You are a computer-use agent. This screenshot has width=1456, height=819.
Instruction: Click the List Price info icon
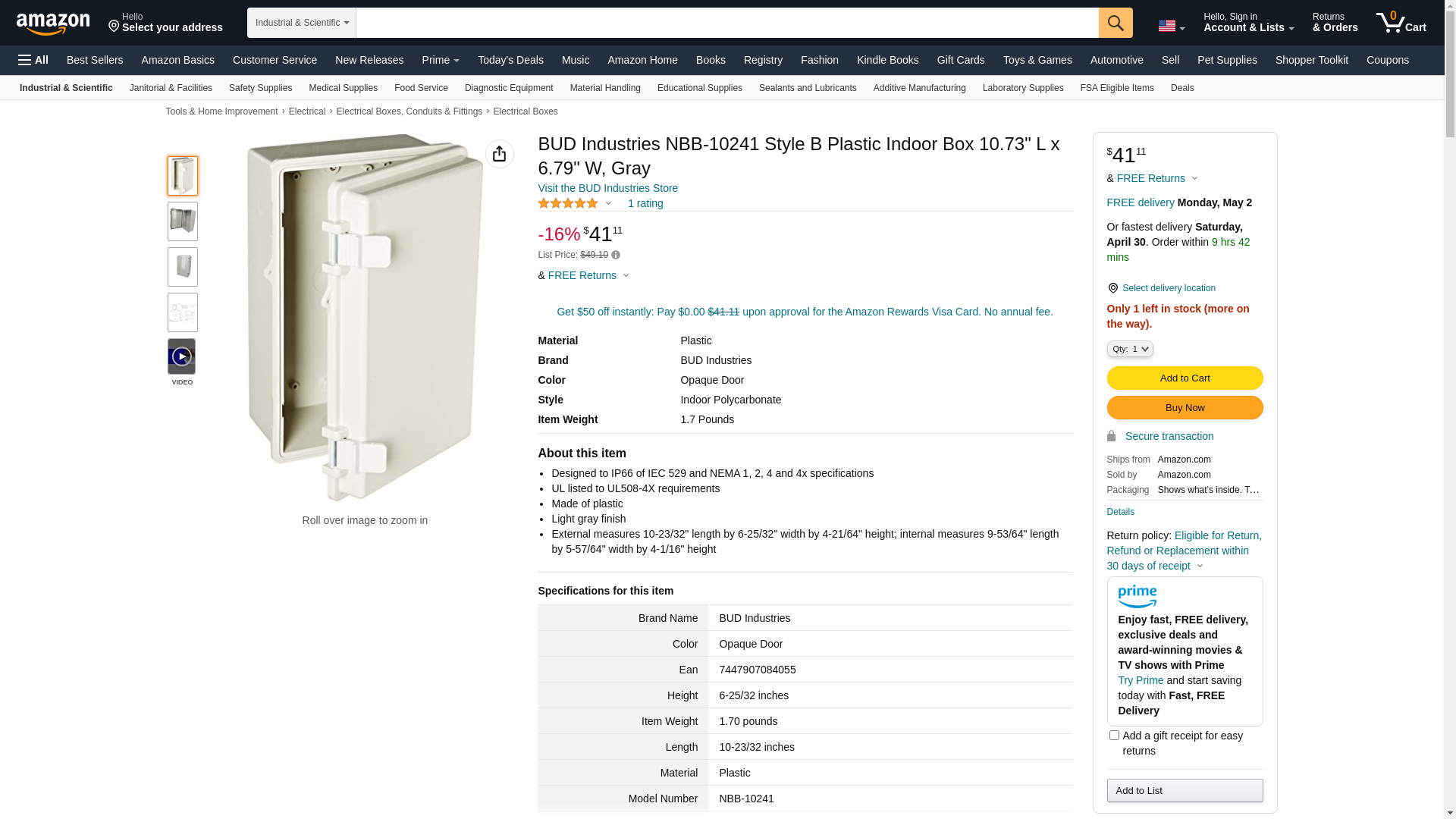coord(616,256)
